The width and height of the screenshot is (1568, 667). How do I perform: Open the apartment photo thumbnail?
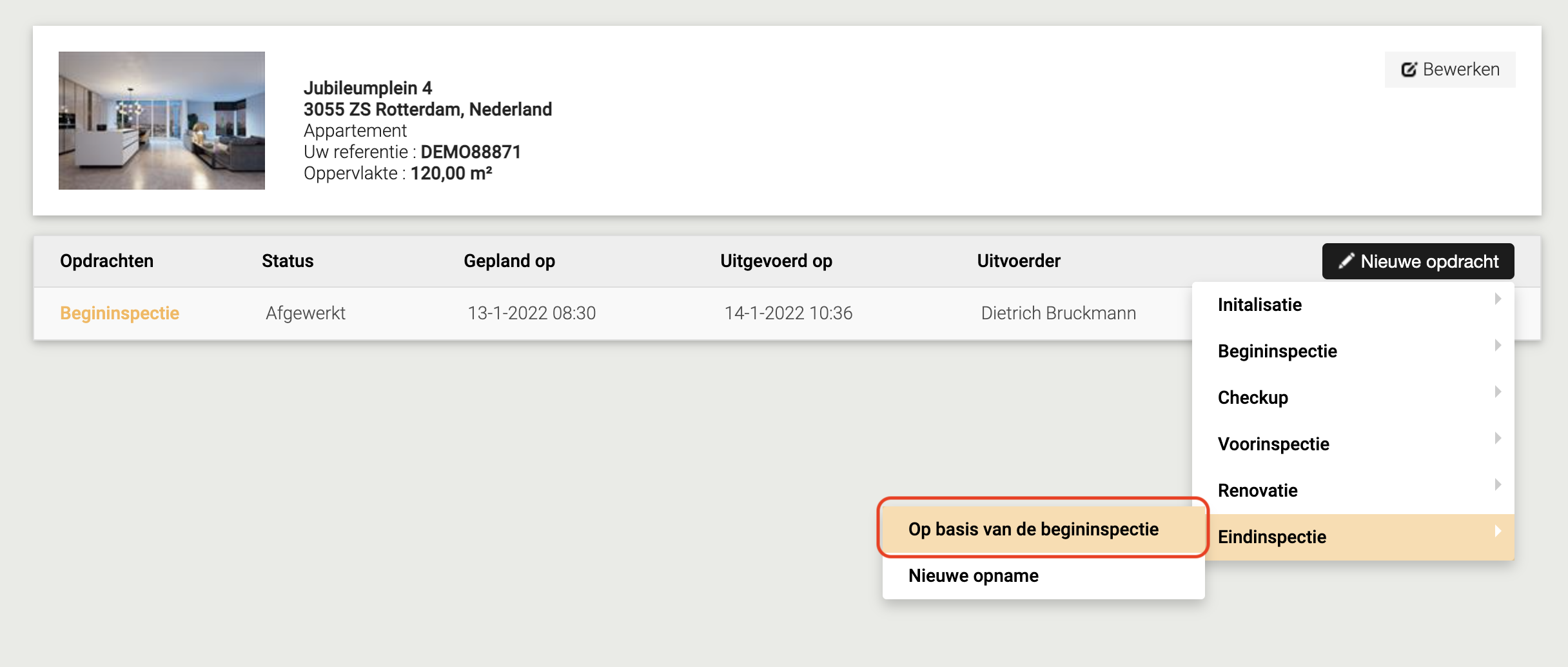pos(162,121)
